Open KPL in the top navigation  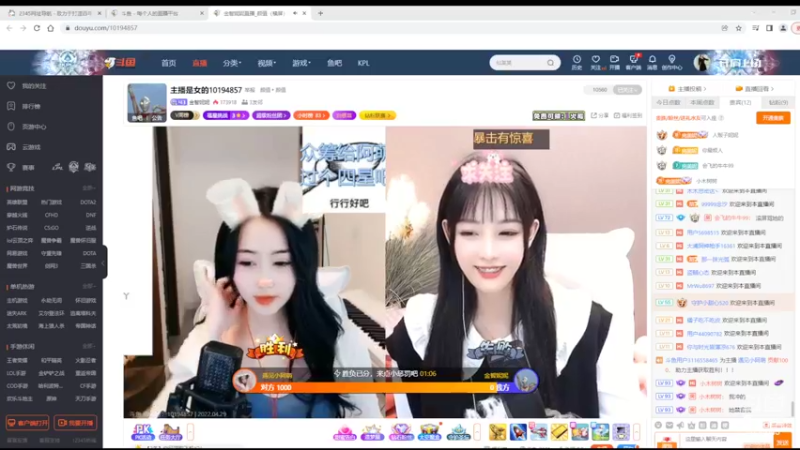pyautogui.click(x=363, y=63)
